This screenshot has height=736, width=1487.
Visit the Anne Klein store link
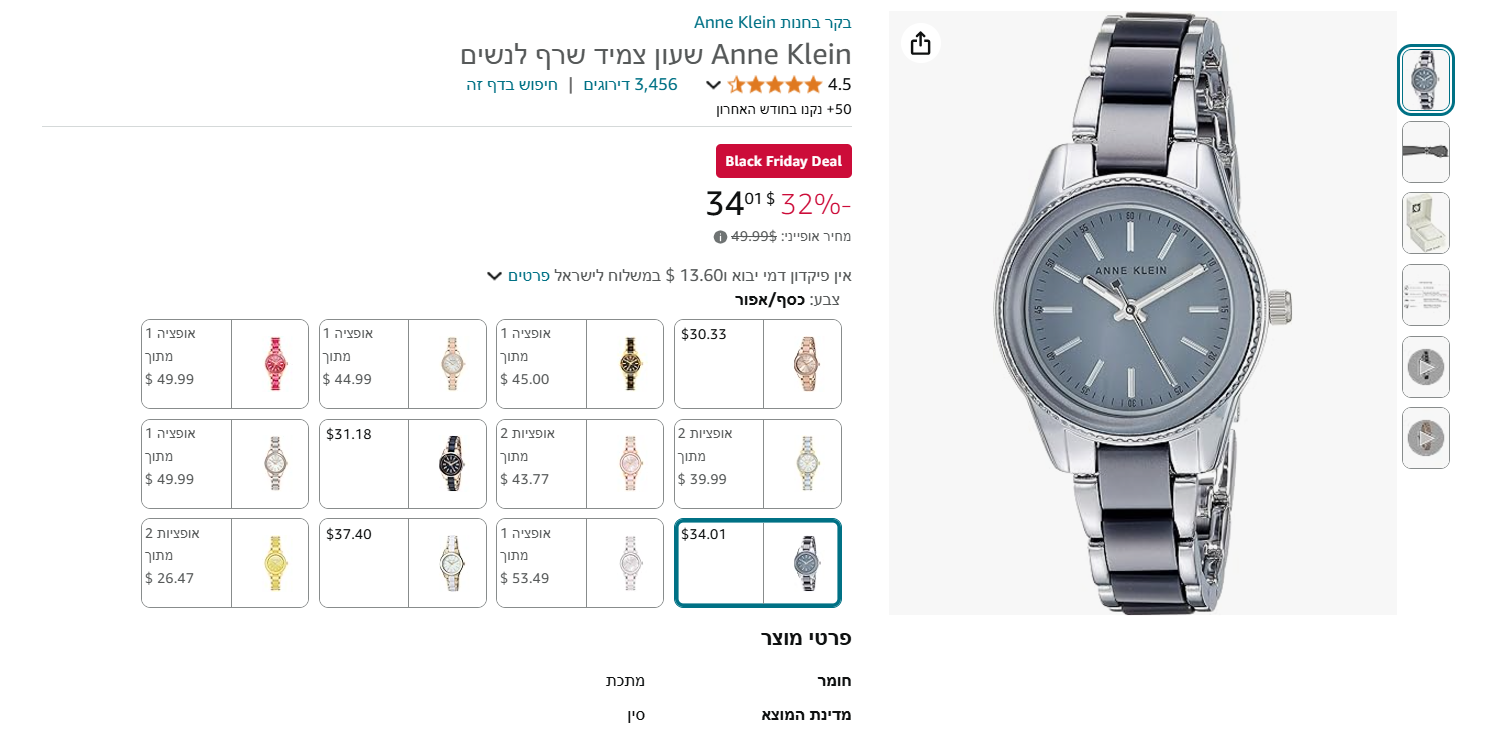pyautogui.click(x=772, y=22)
